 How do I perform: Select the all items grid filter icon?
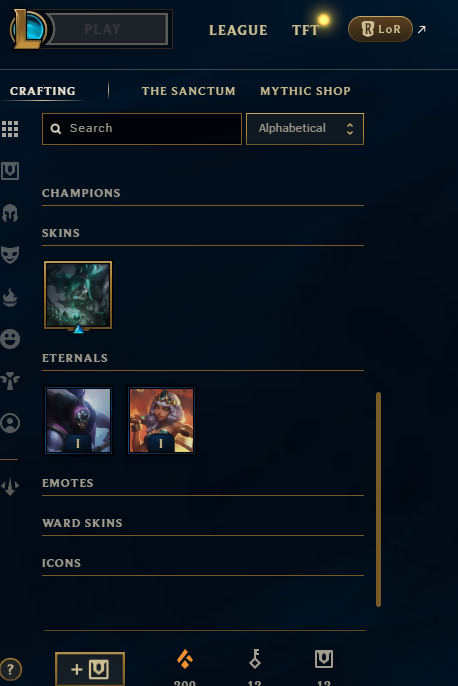point(10,129)
